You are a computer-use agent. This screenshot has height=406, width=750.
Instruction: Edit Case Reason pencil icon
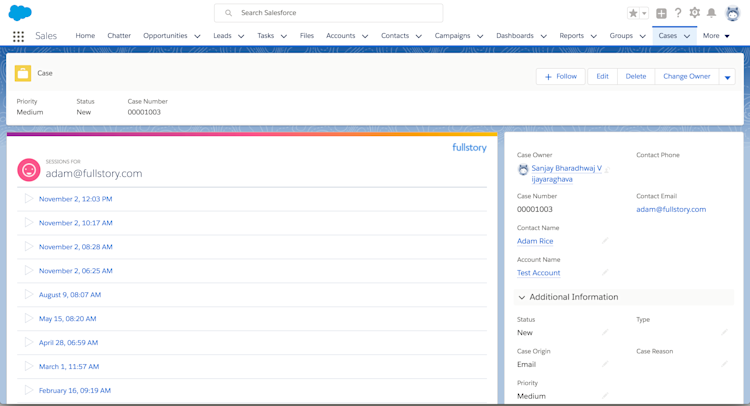[x=725, y=364]
